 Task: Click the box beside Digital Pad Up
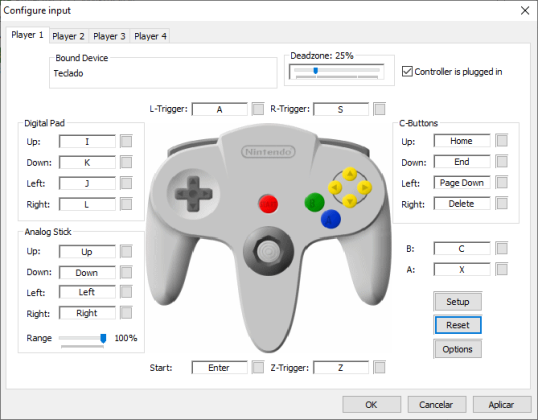126,141
